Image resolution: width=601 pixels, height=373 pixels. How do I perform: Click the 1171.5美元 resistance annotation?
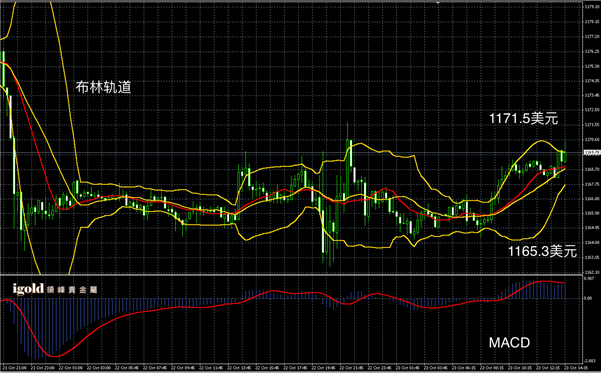pos(524,118)
